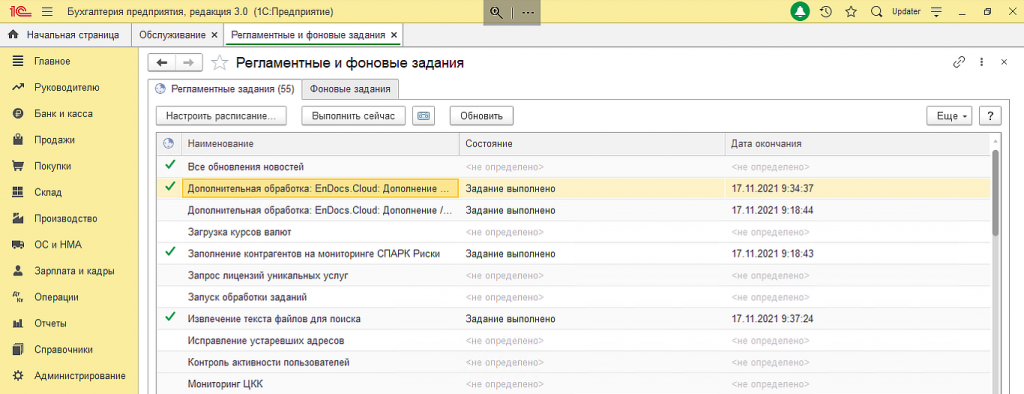Click the hamburger main menu icon

point(47,12)
